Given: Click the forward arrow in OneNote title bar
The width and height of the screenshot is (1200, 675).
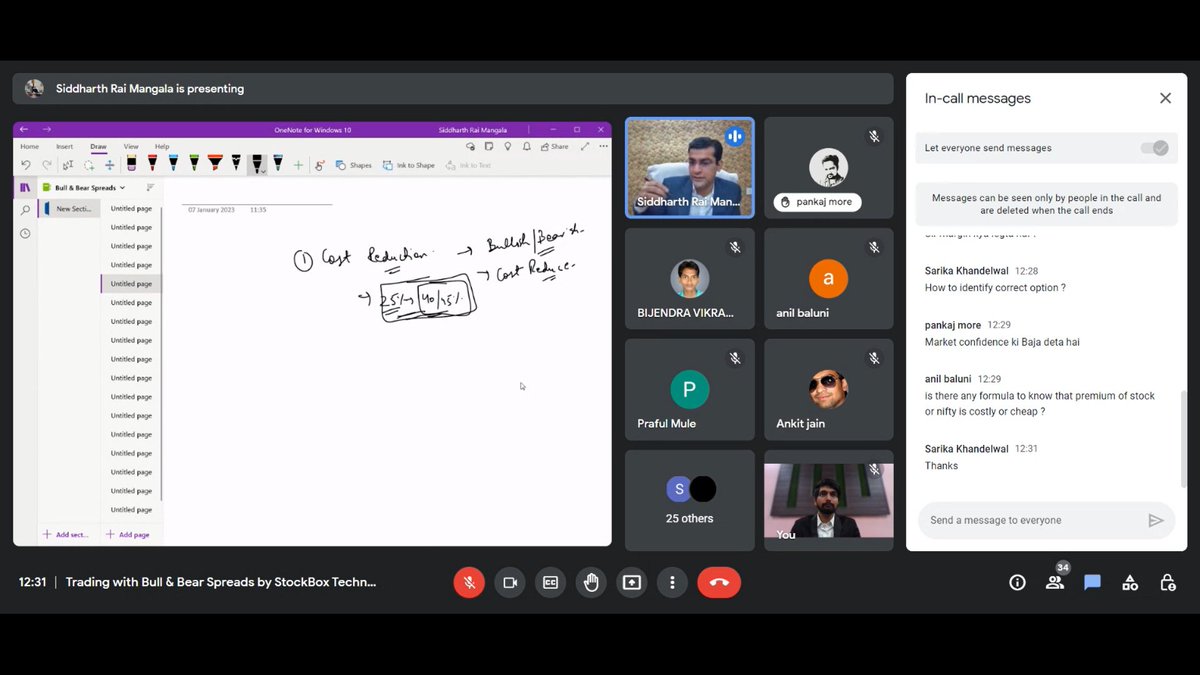Looking at the screenshot, I should tap(46, 129).
